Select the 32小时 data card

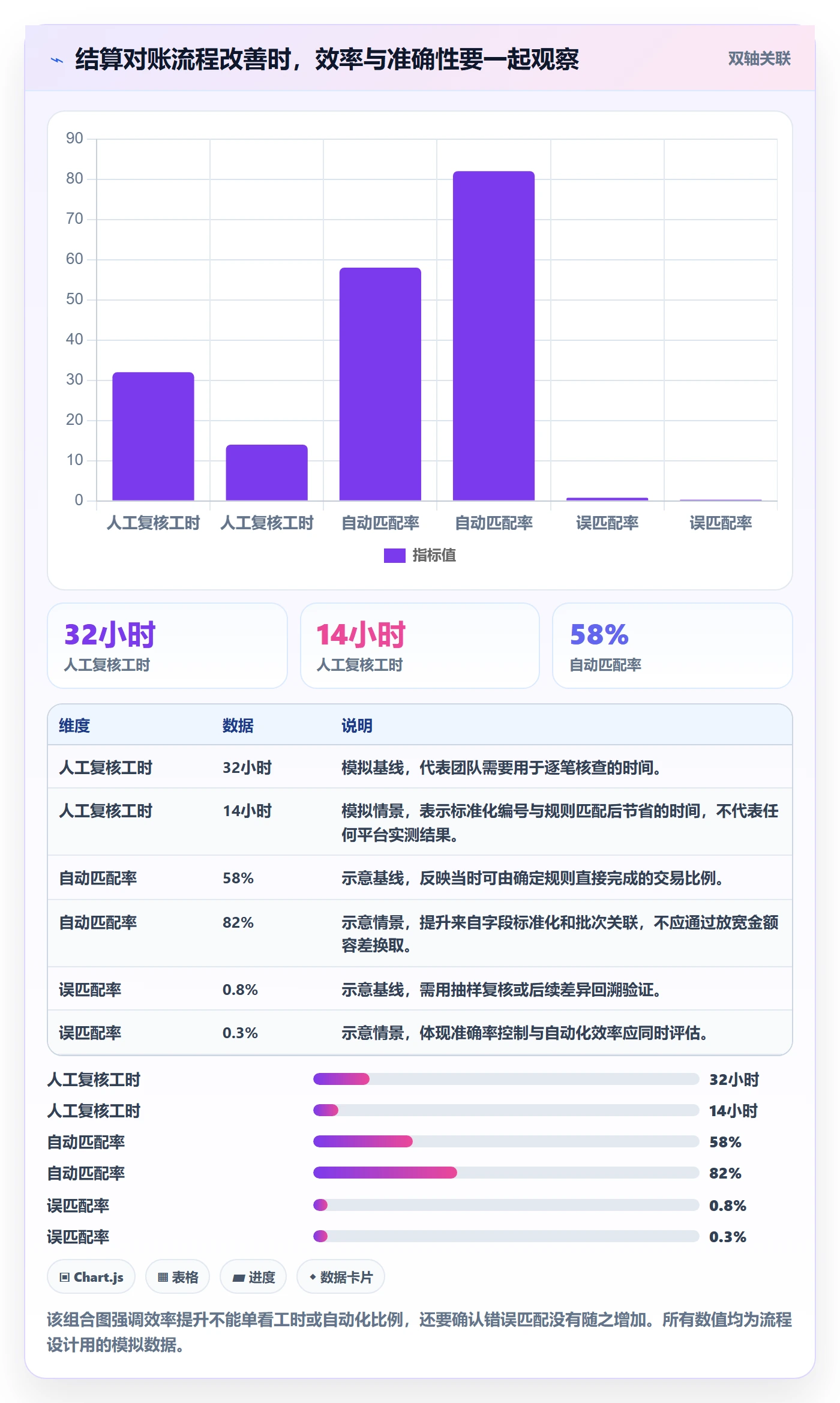[x=167, y=645]
